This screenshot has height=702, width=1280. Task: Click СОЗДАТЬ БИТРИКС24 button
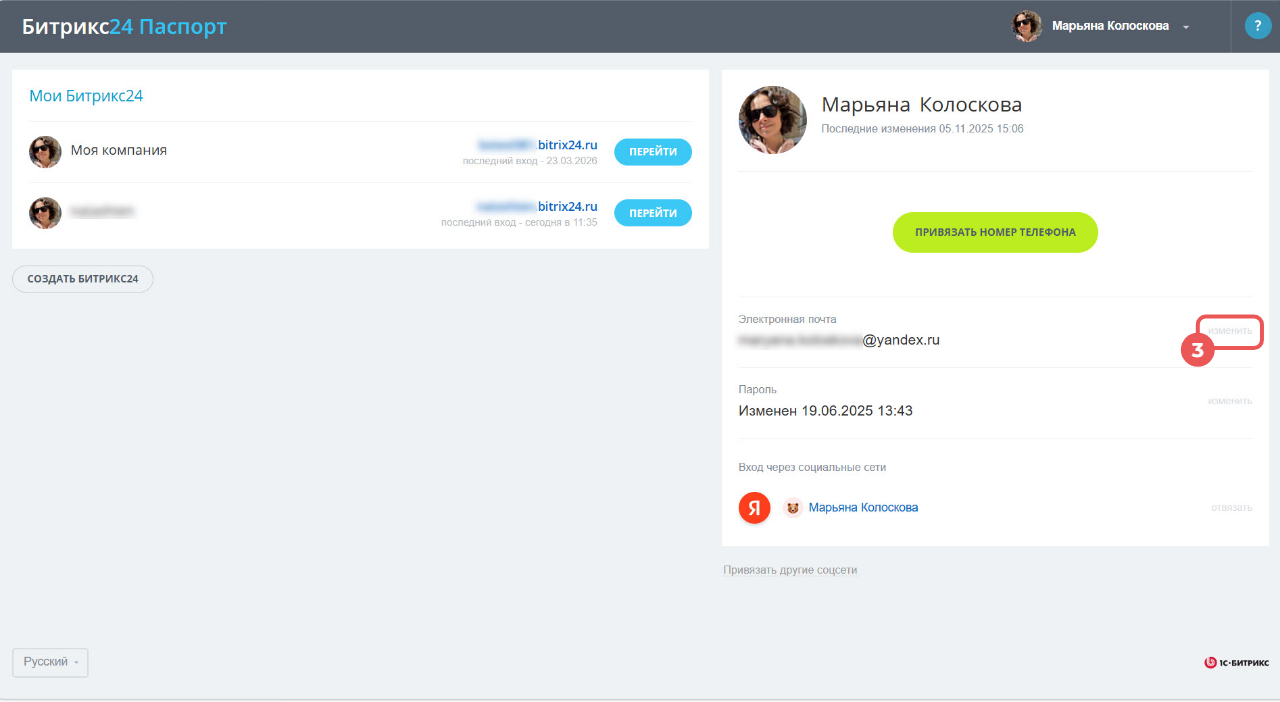tap(82, 279)
